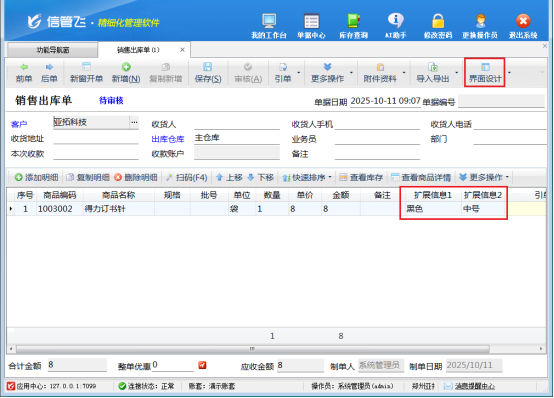
Task: Click 引单 reference order button
Action: click(283, 73)
